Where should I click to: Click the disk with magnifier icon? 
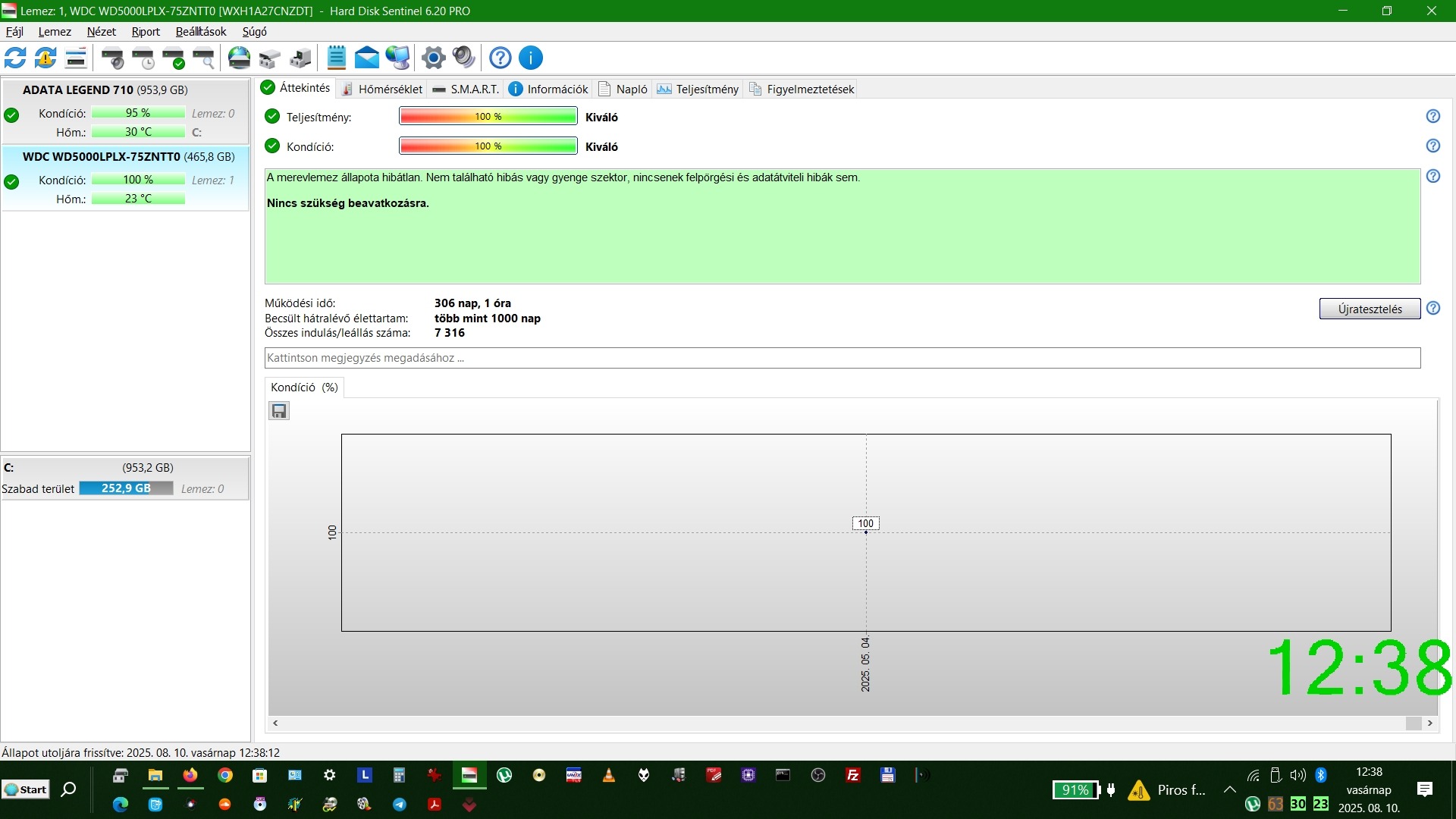point(204,58)
